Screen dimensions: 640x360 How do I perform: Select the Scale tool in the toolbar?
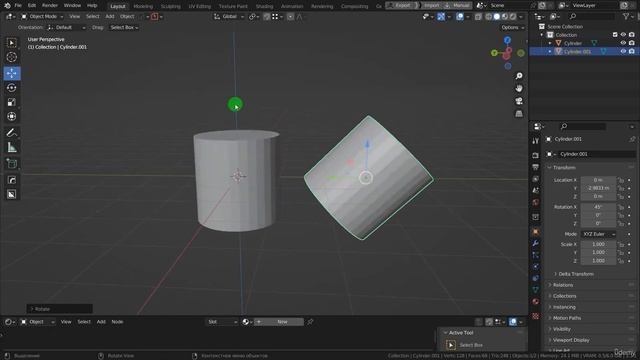coord(11,102)
